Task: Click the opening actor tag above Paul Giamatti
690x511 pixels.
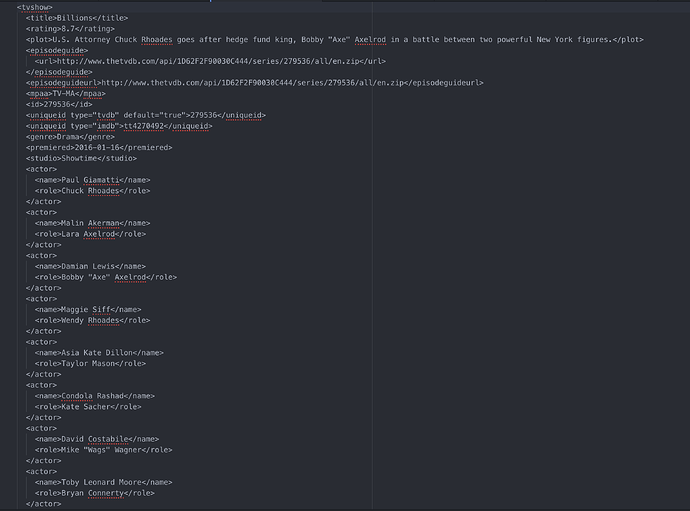Action: [x=41, y=169]
